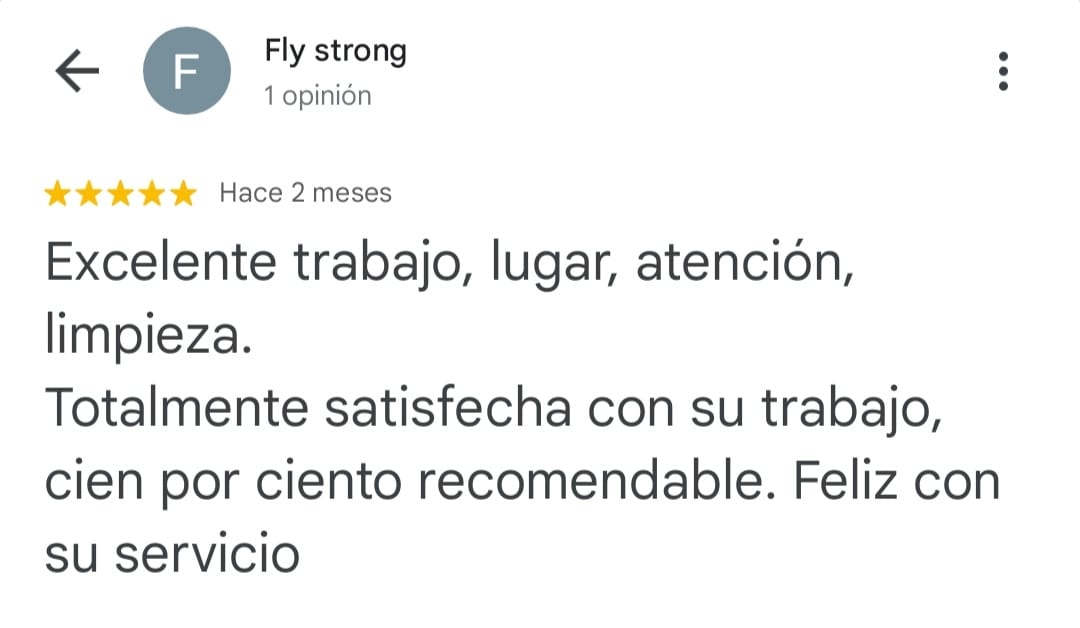
Task: Click the line starting Excelente trabajo, lugar
Action: pyautogui.click(x=449, y=263)
